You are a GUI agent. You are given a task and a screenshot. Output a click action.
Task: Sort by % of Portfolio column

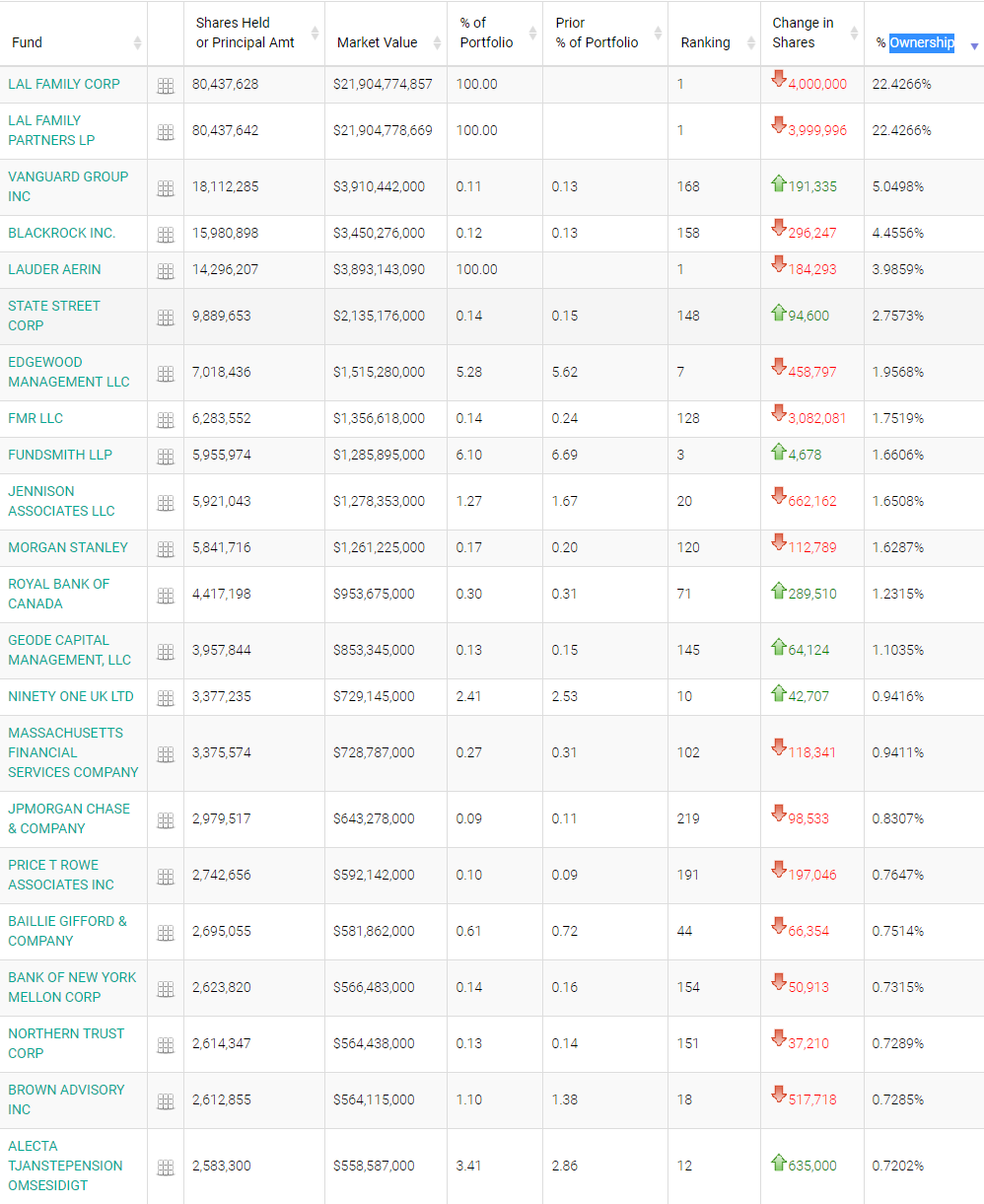pyautogui.click(x=495, y=33)
